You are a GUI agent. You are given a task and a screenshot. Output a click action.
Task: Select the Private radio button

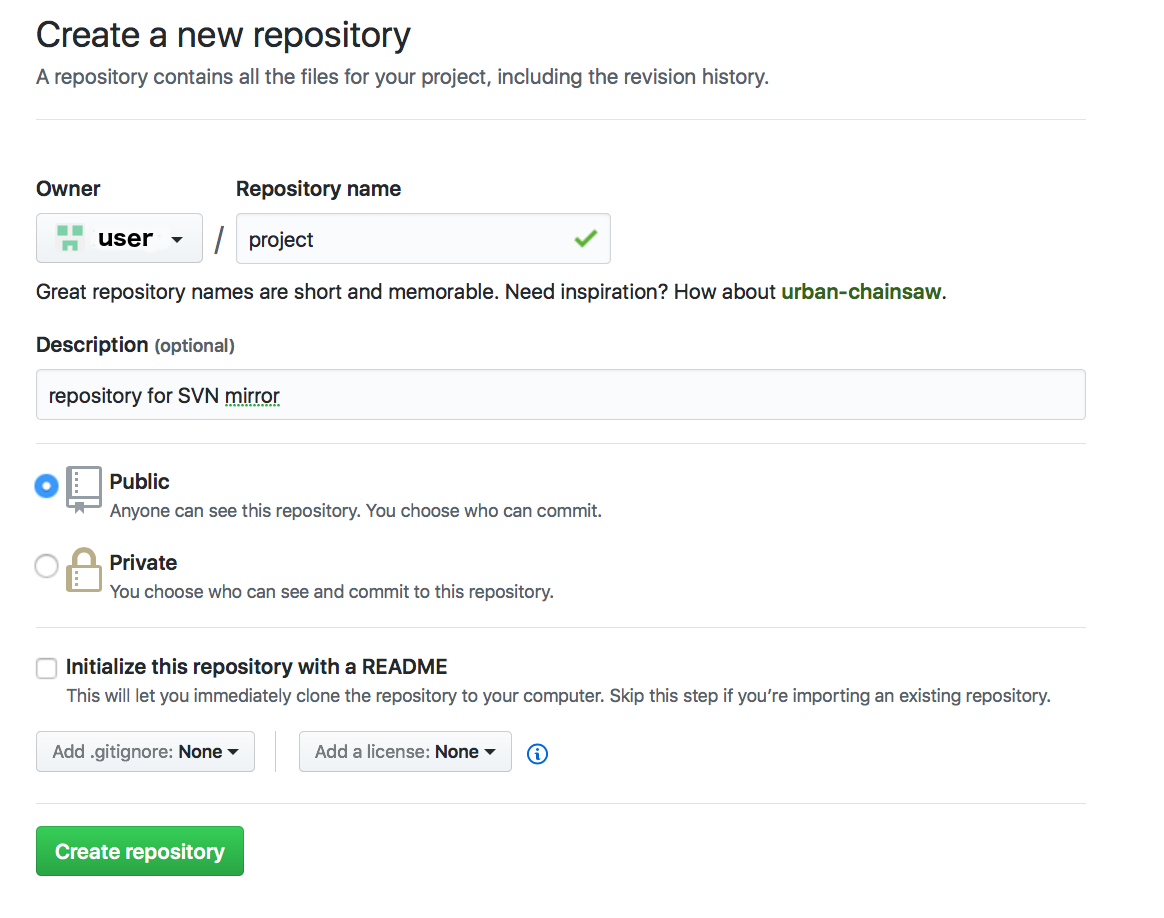click(46, 566)
